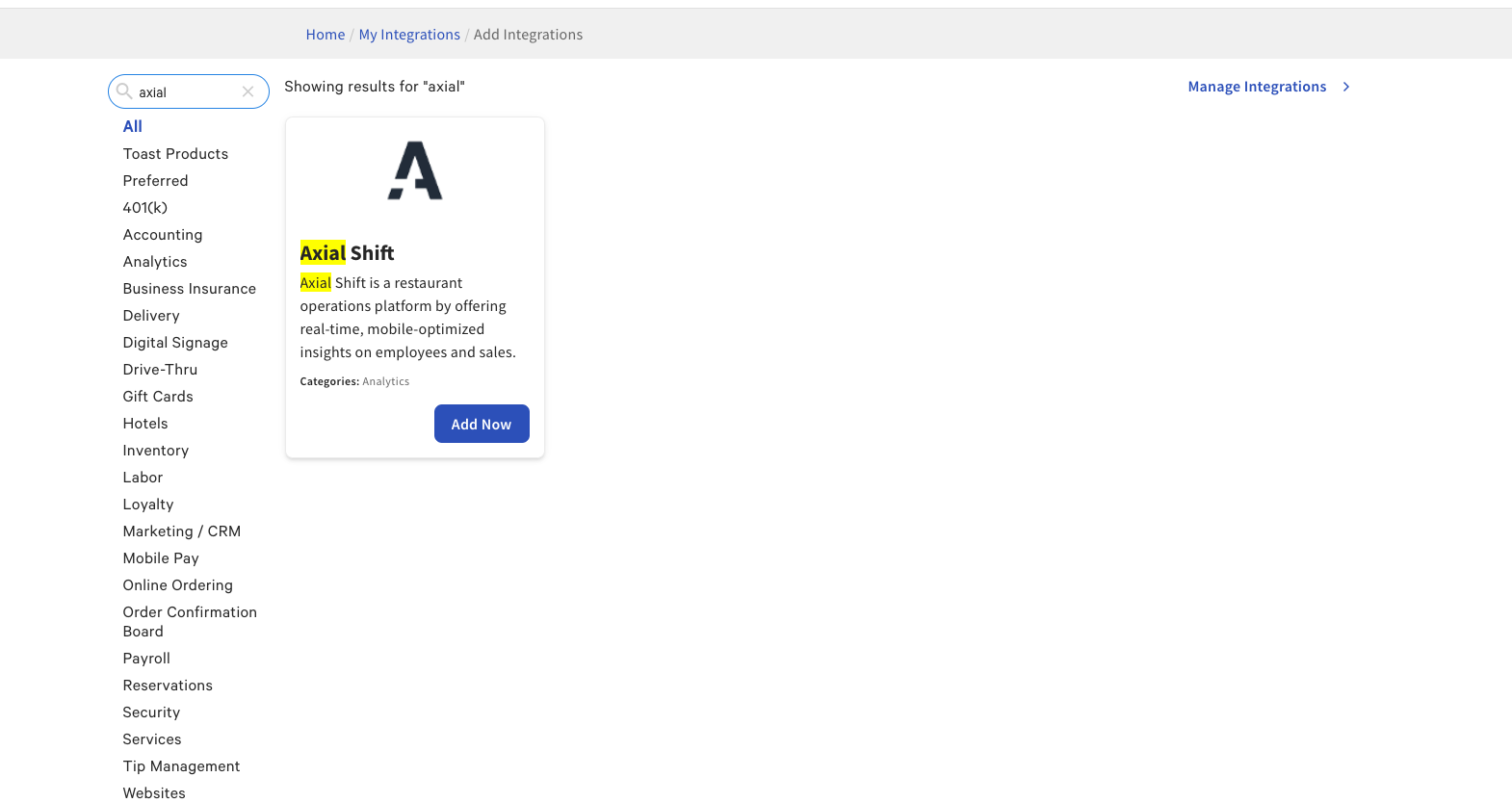Click the Analytics tag on Axial Shift card
The image size is (1512, 803).
point(385,381)
